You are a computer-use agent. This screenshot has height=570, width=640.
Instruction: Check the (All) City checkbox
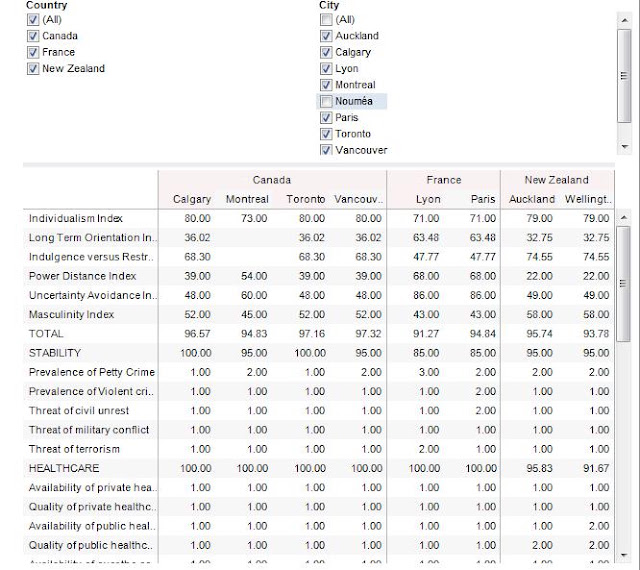(x=326, y=20)
